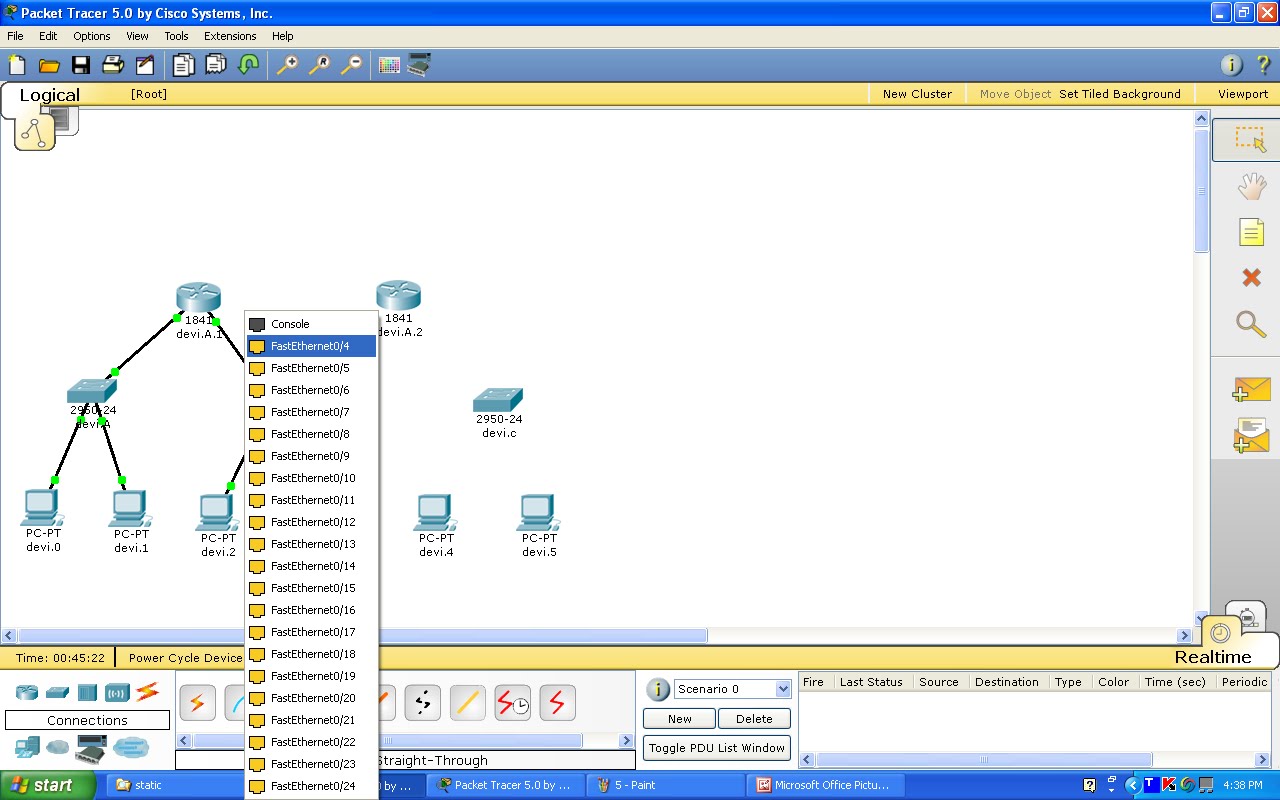Select Custom Made Devices category
Image resolution: width=1280 pixels, height=800 pixels.
point(91,747)
